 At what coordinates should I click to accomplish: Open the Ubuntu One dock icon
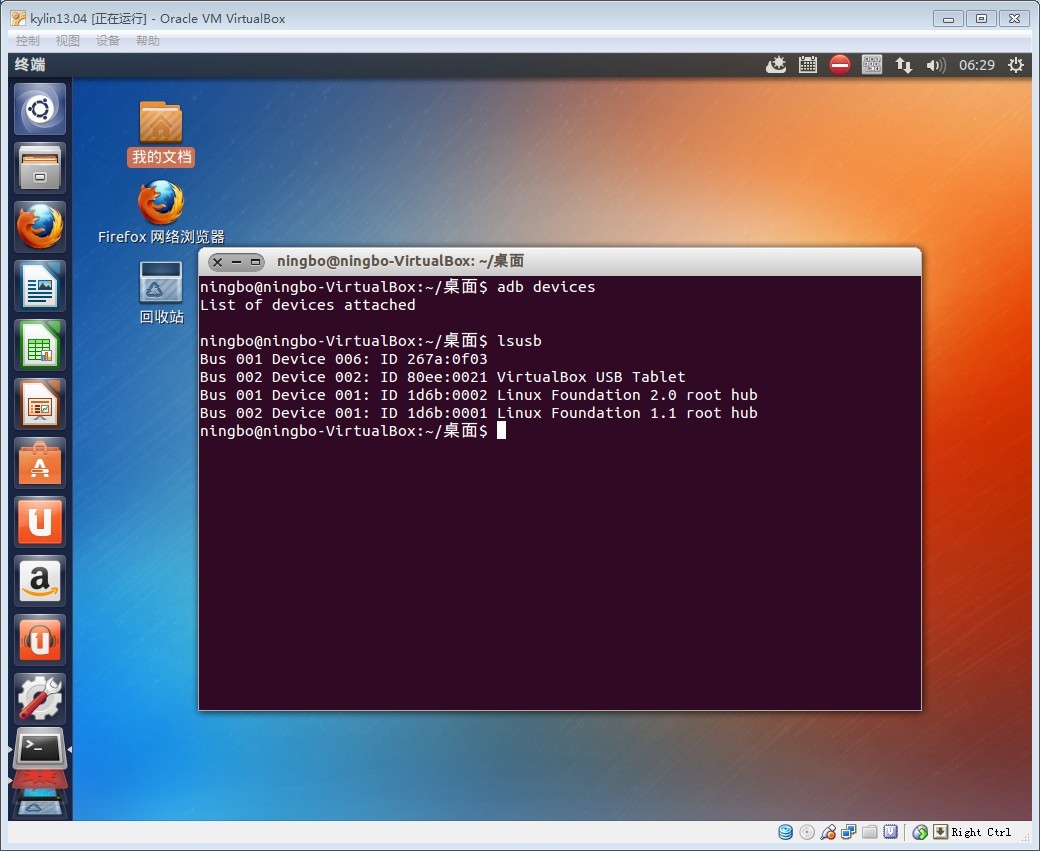coord(40,522)
